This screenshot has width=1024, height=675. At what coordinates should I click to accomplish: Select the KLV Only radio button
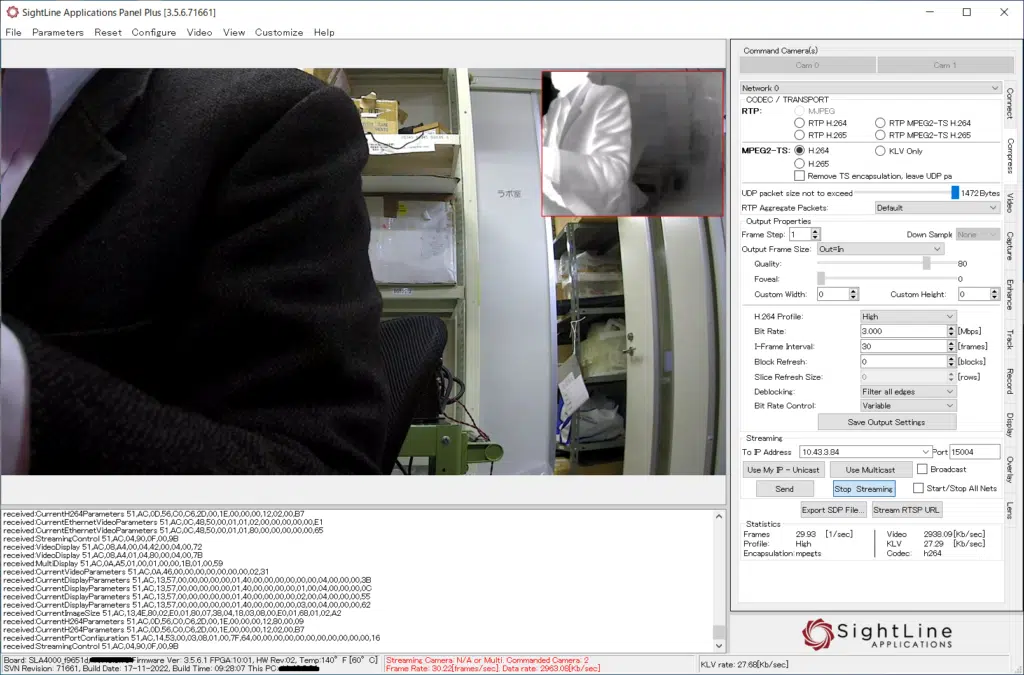click(x=880, y=151)
